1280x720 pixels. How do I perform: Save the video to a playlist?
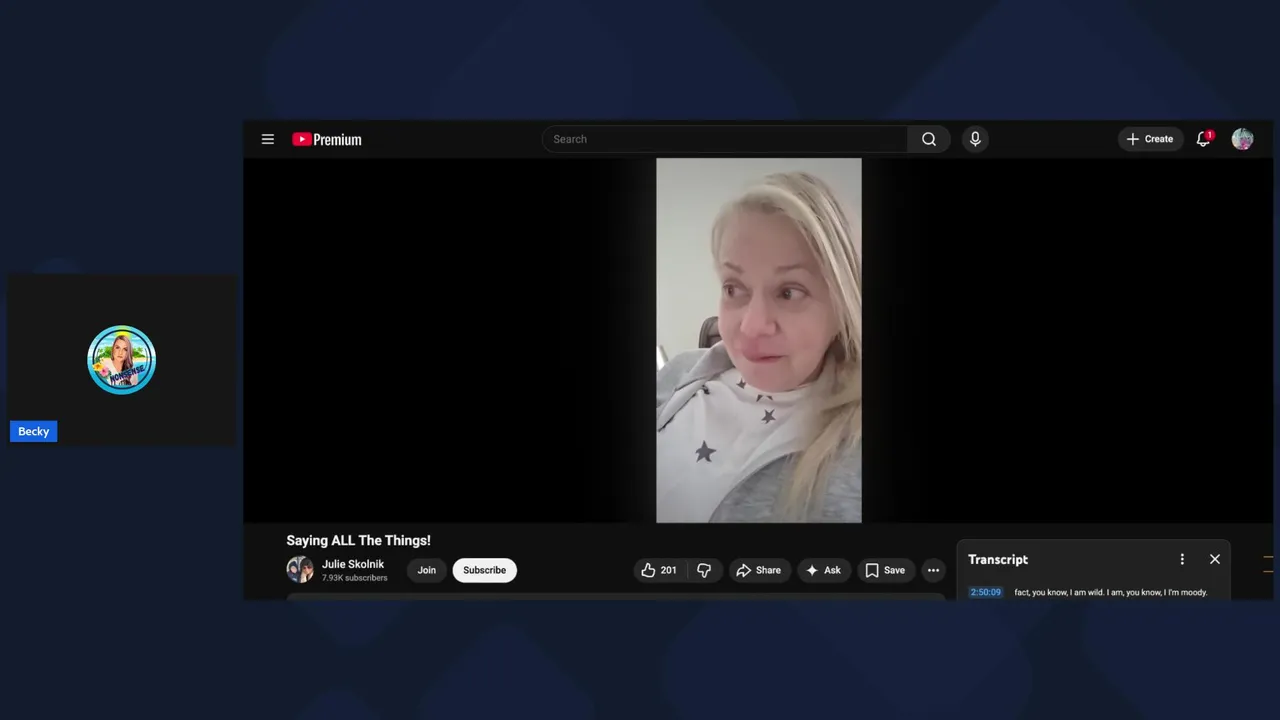point(885,570)
